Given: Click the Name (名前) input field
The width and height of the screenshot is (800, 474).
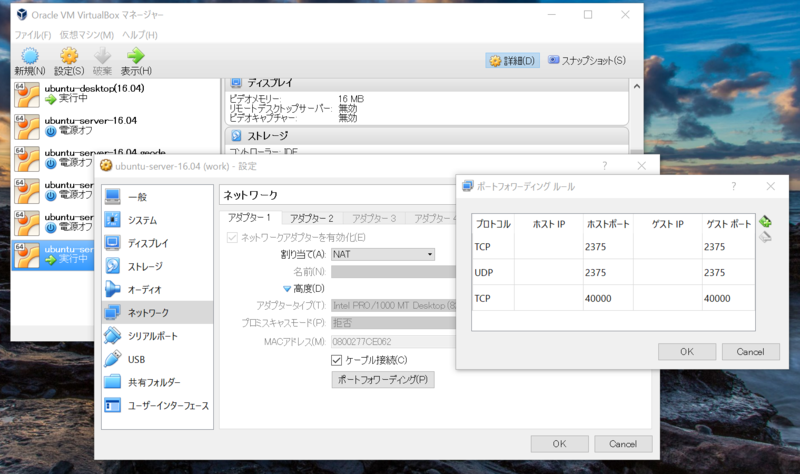Looking at the screenshot, I should coord(393,271).
